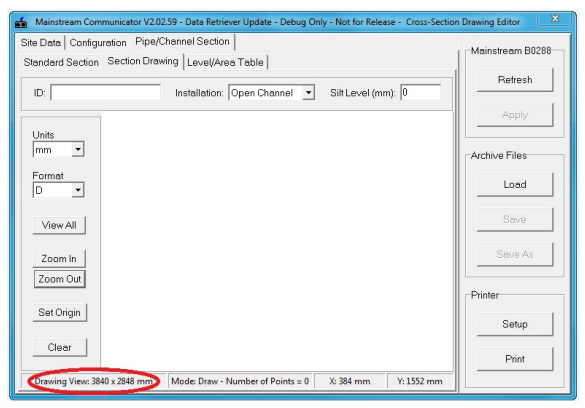Go to the Level/Area Table tab

pyautogui.click(x=225, y=62)
